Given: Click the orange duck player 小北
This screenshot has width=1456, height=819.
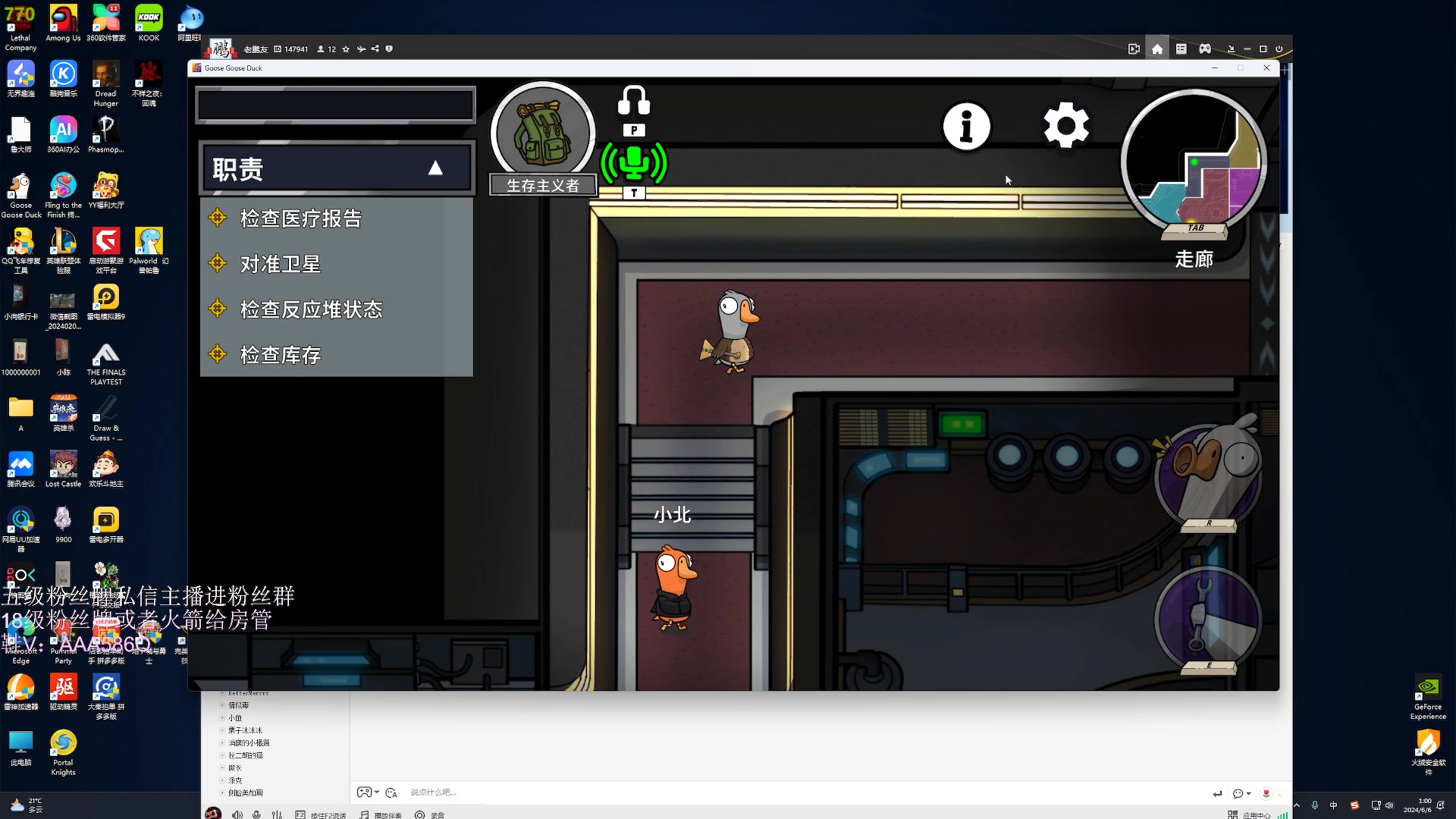Looking at the screenshot, I should coord(673,587).
